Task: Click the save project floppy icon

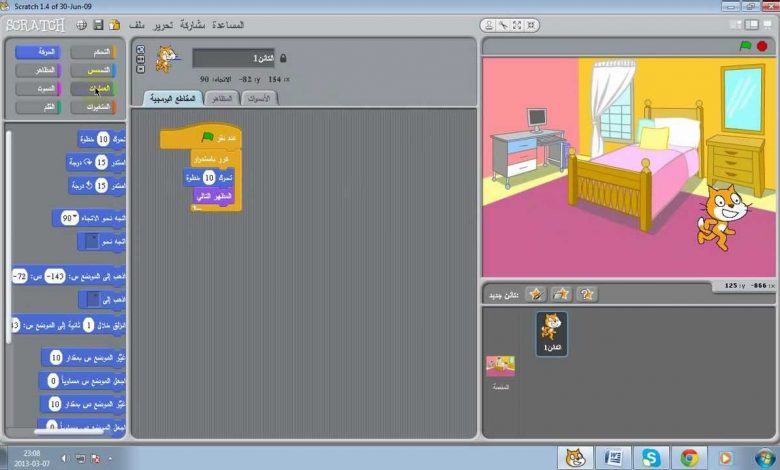Action: point(98,25)
